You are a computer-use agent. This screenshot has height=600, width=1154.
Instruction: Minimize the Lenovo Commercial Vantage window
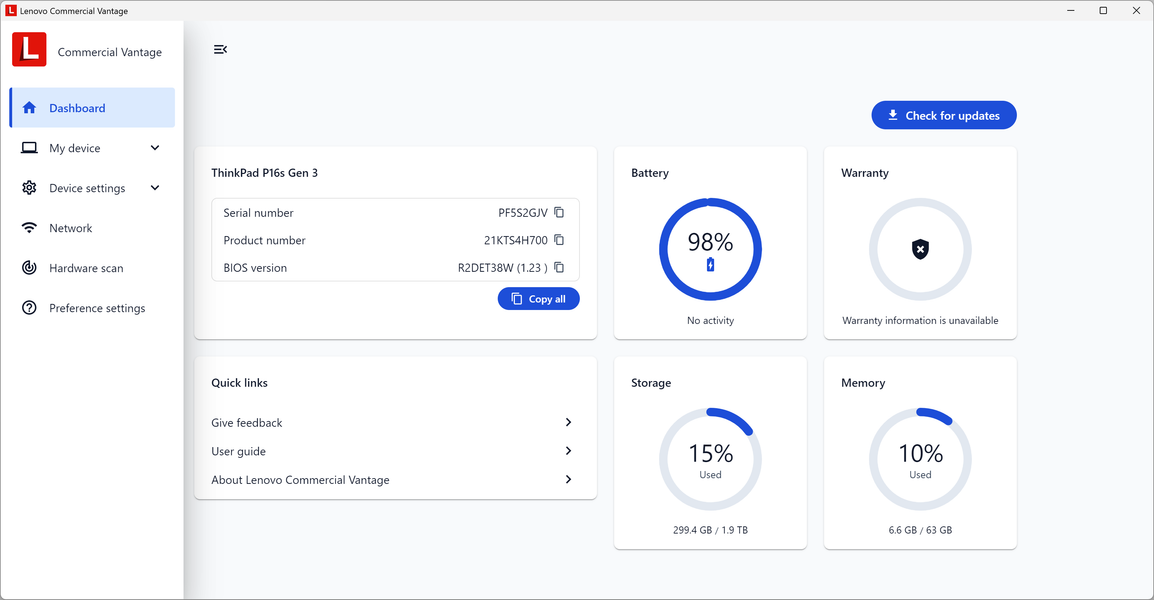(x=1071, y=10)
